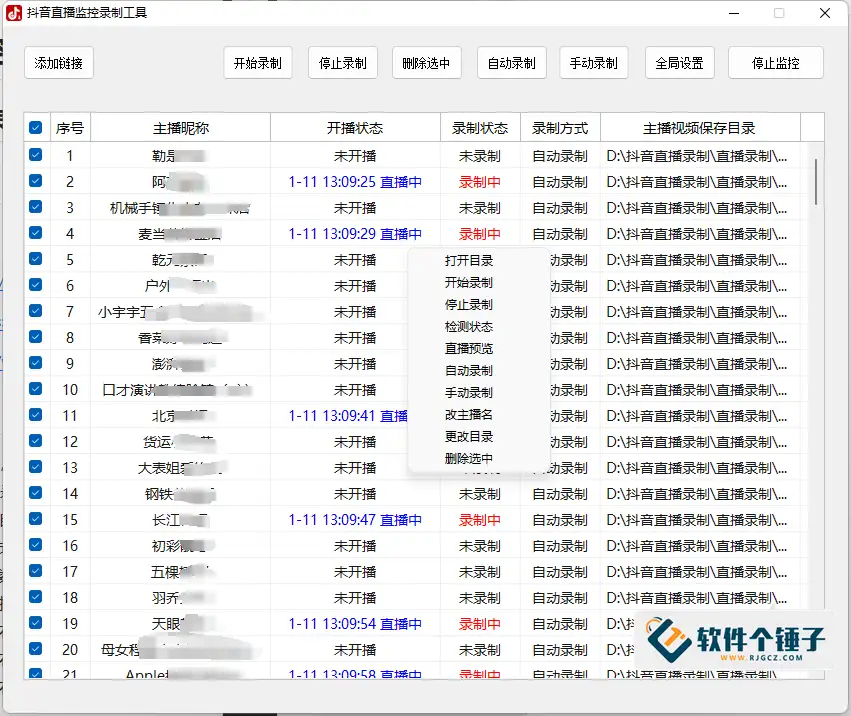
Task: Toggle the checkbox for row 8
Action: [36, 337]
